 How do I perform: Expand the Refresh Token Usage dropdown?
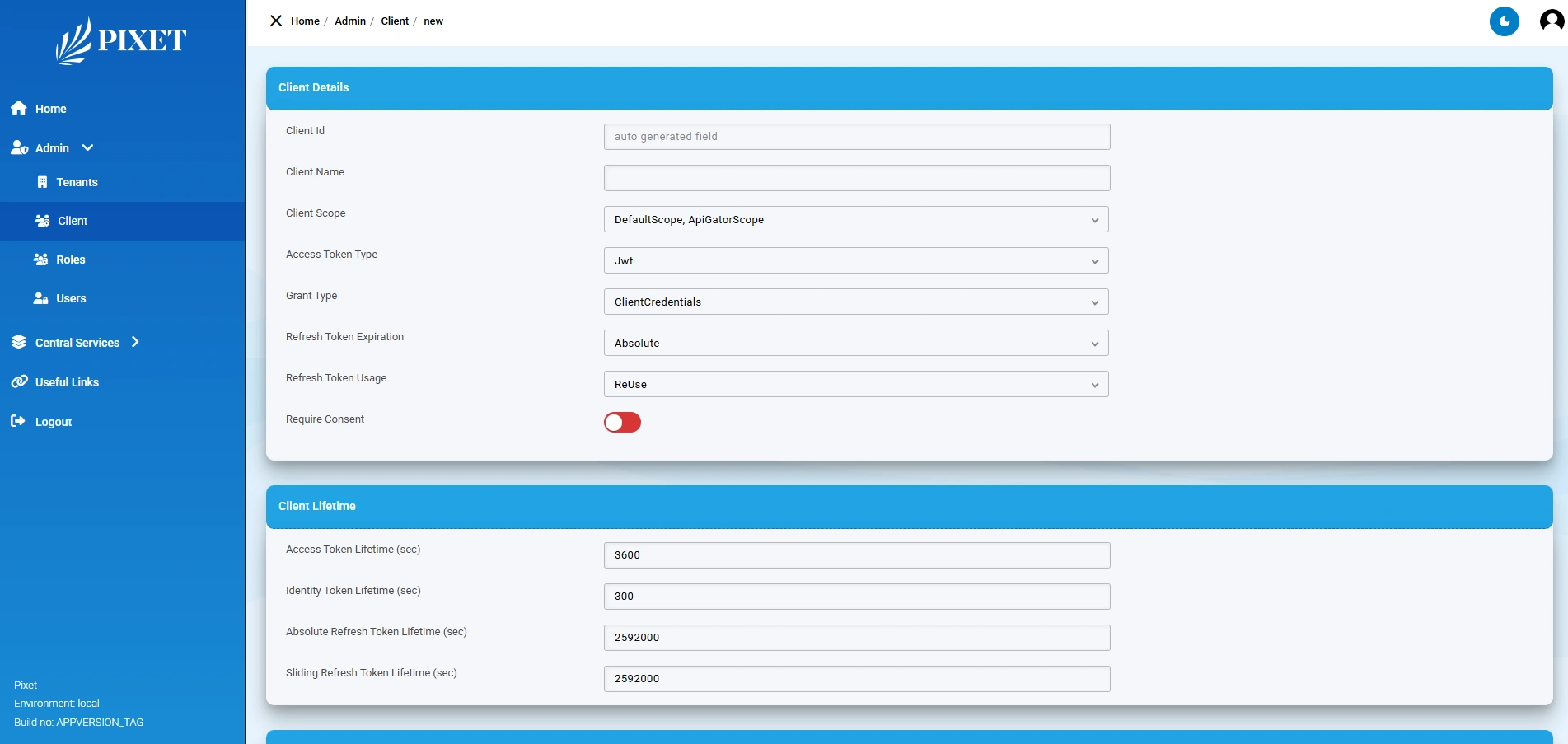[855, 384]
